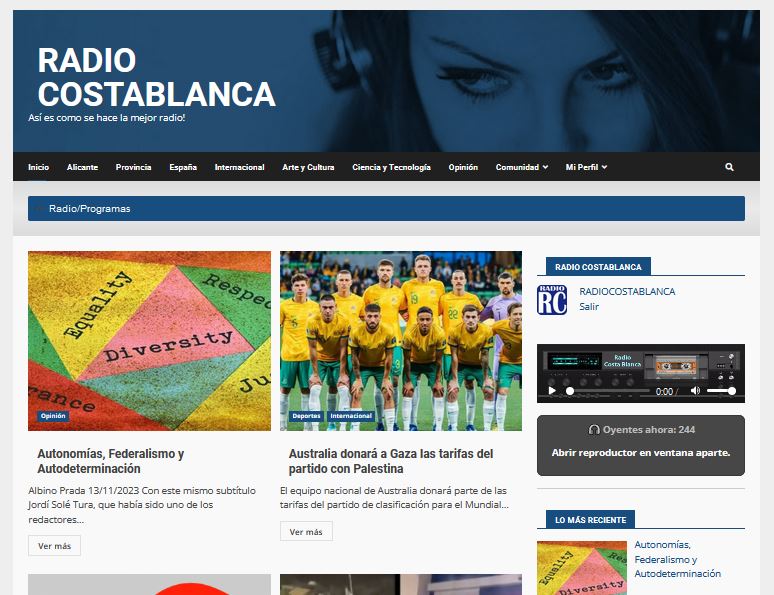
Task: Open the Equality Diversity article image
Action: tap(150, 341)
